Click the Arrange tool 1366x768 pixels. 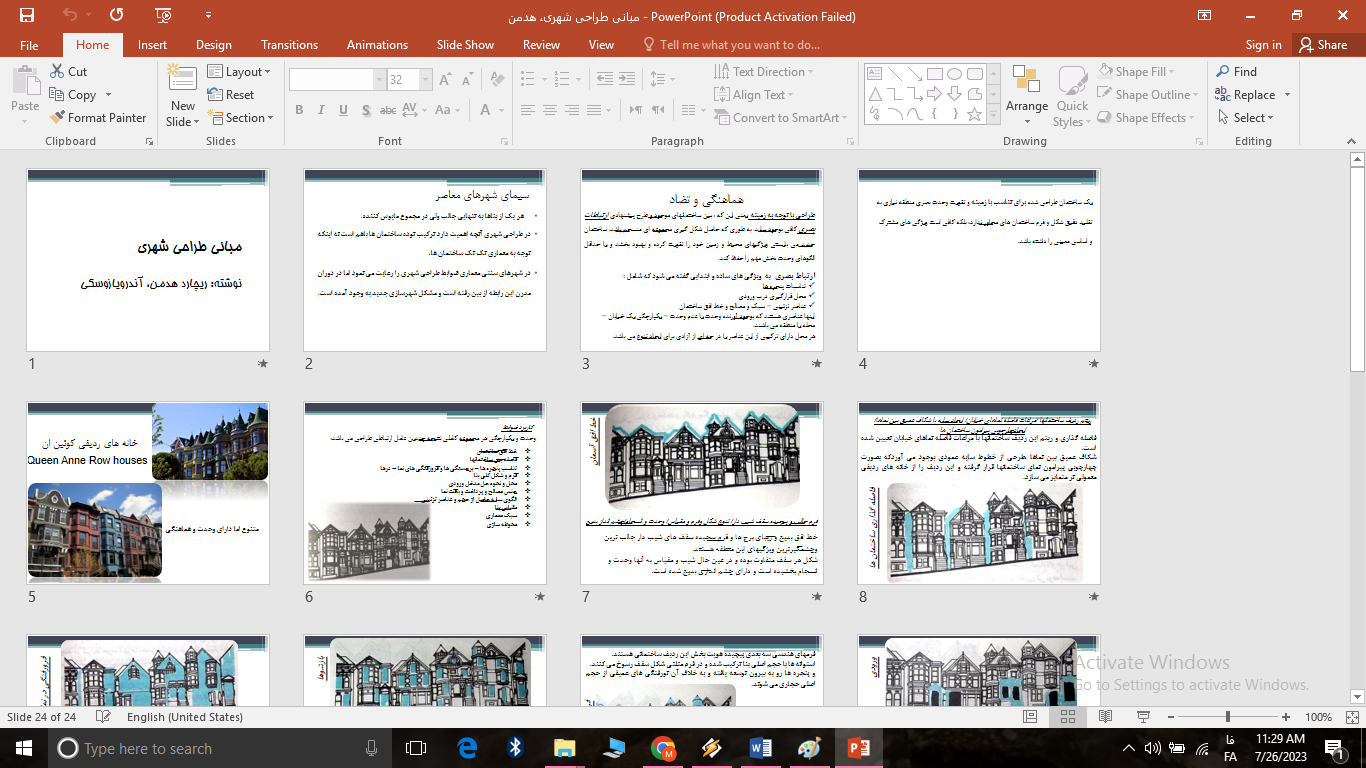[1027, 94]
